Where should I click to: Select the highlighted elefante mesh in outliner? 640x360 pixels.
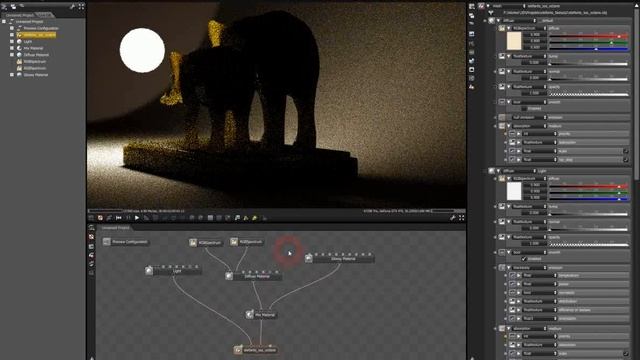tap(36, 35)
